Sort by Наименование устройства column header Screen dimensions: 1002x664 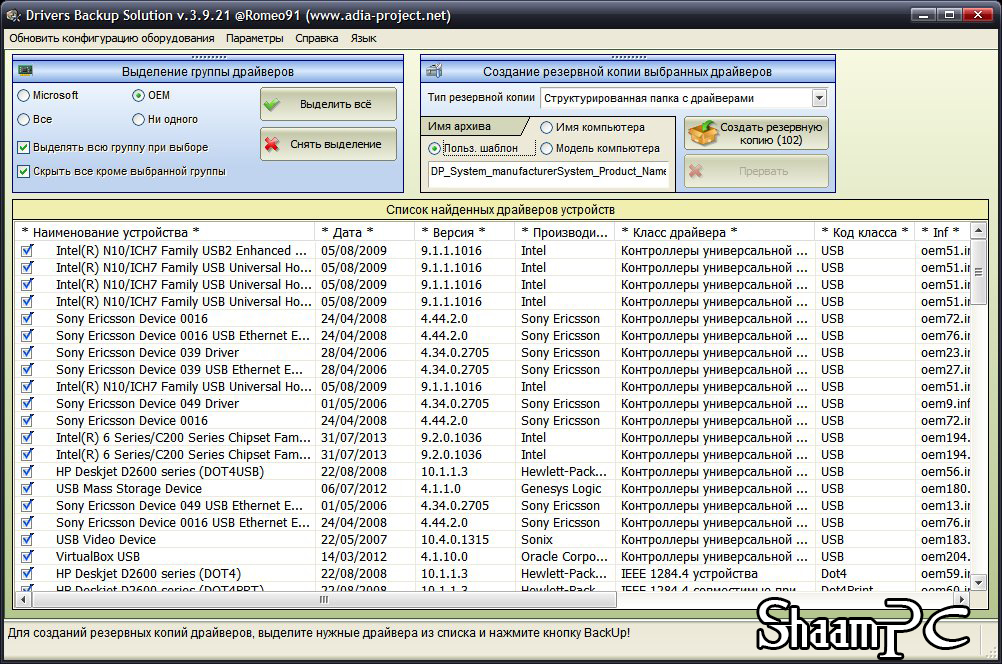click(x=164, y=233)
